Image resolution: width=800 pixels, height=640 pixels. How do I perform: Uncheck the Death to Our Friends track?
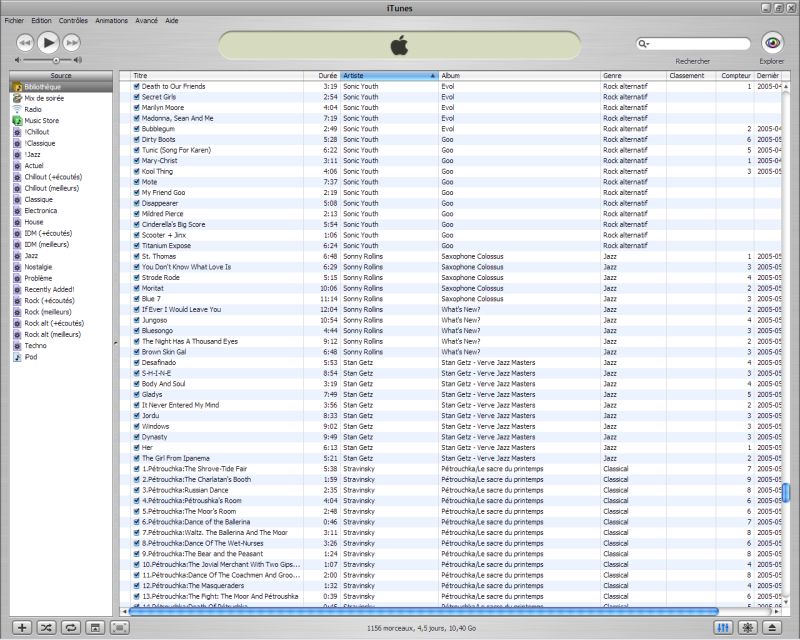click(x=136, y=86)
